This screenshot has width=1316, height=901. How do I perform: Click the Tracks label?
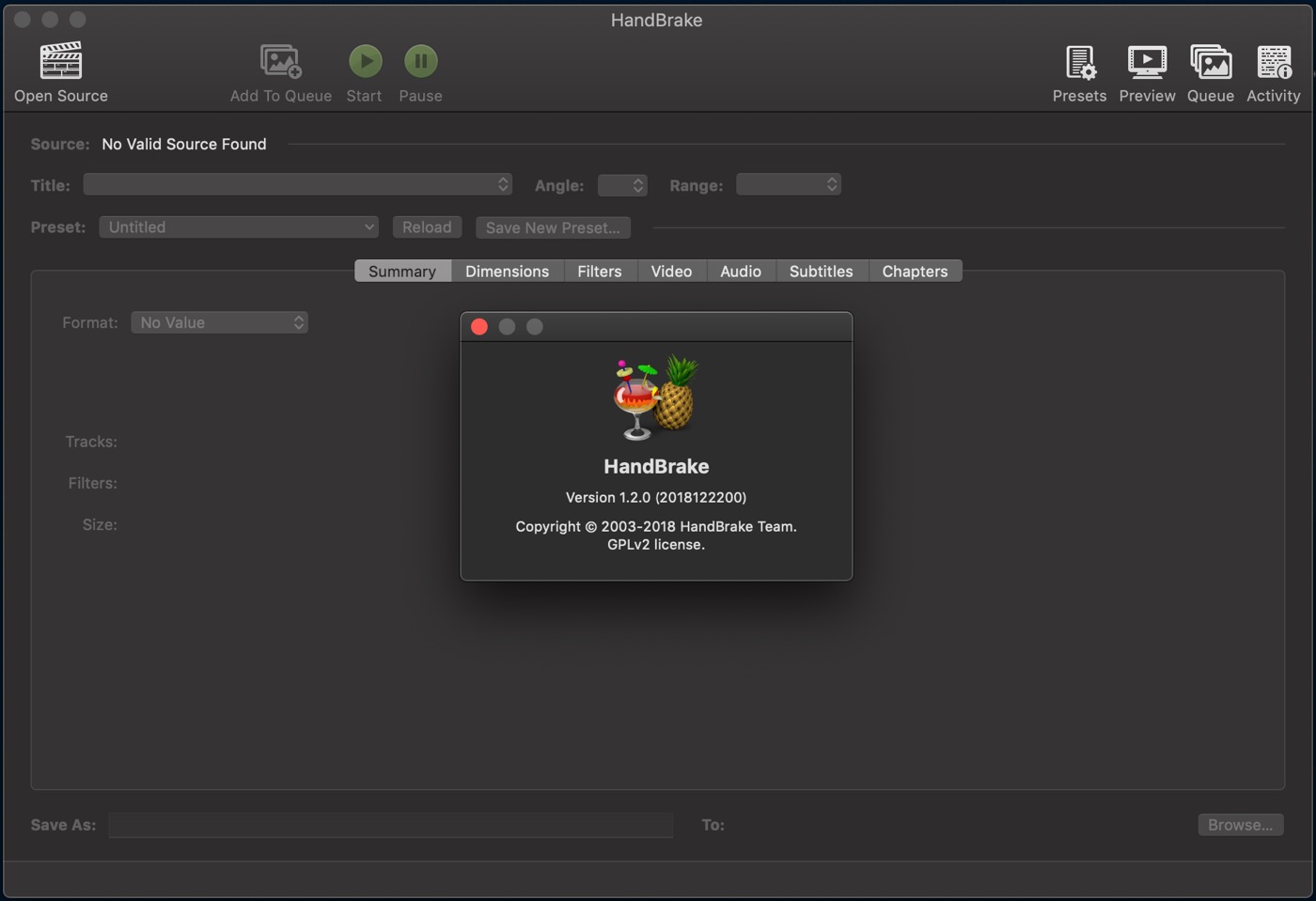[x=91, y=442]
